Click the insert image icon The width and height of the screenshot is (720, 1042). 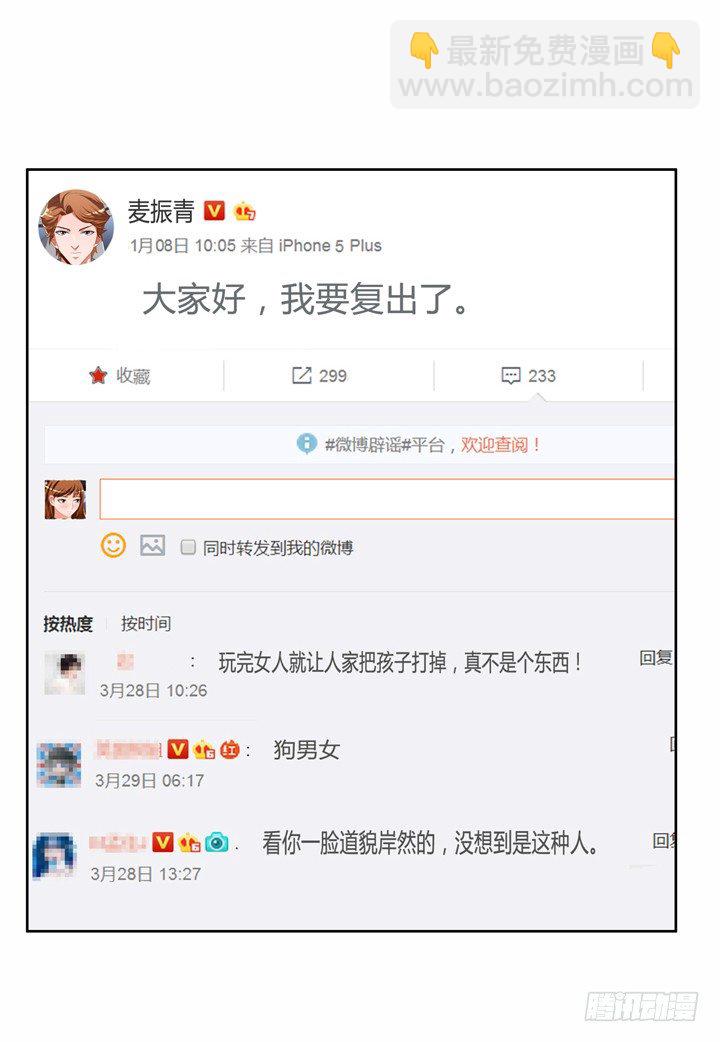(x=152, y=546)
